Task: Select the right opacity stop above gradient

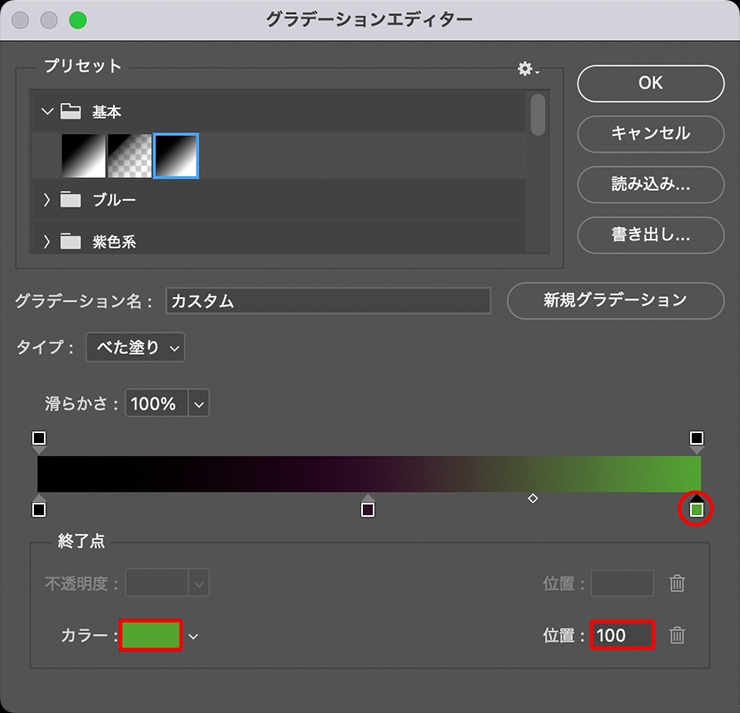Action: click(x=697, y=441)
